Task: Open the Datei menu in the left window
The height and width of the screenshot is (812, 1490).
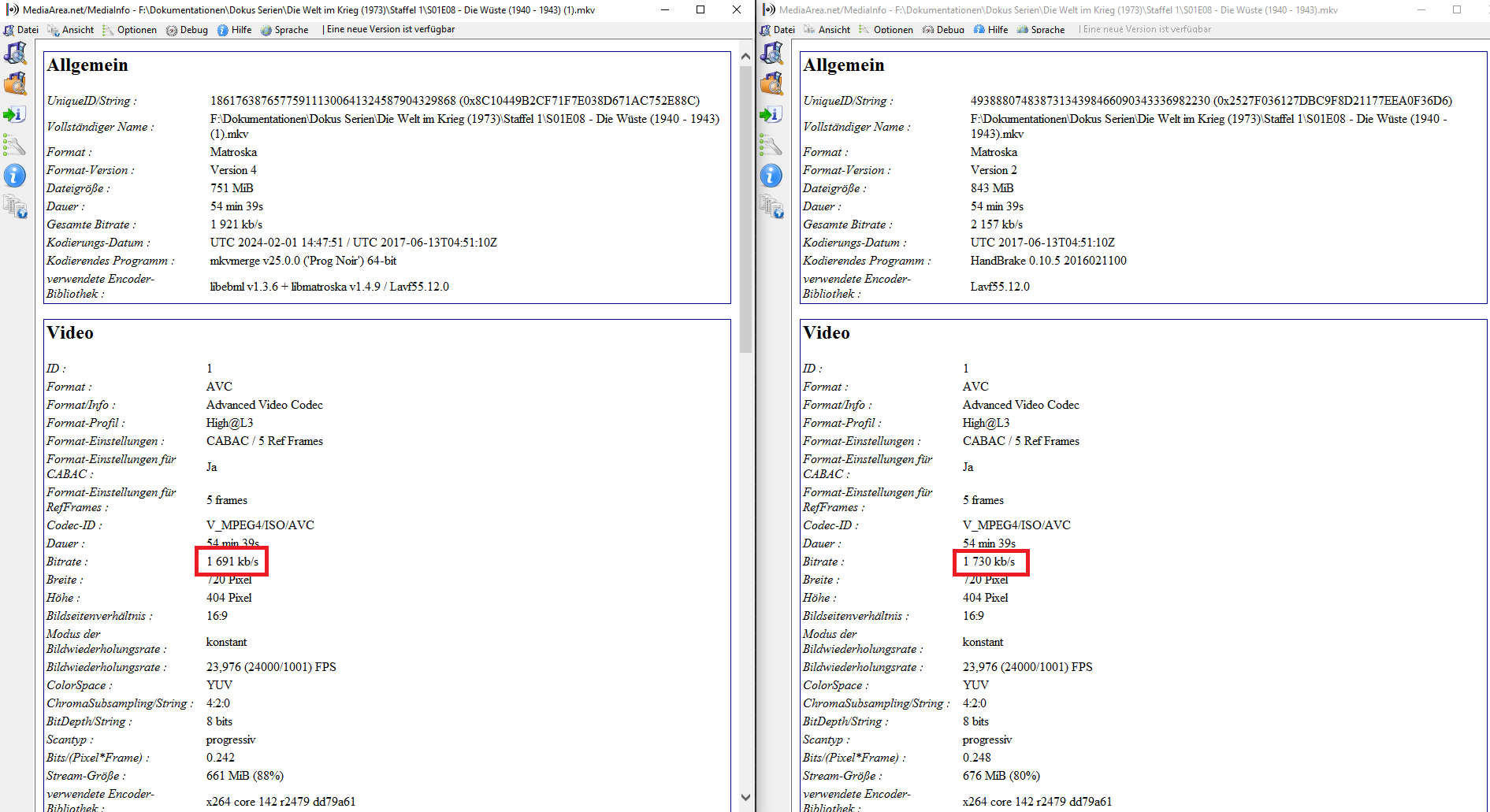Action: [x=21, y=30]
